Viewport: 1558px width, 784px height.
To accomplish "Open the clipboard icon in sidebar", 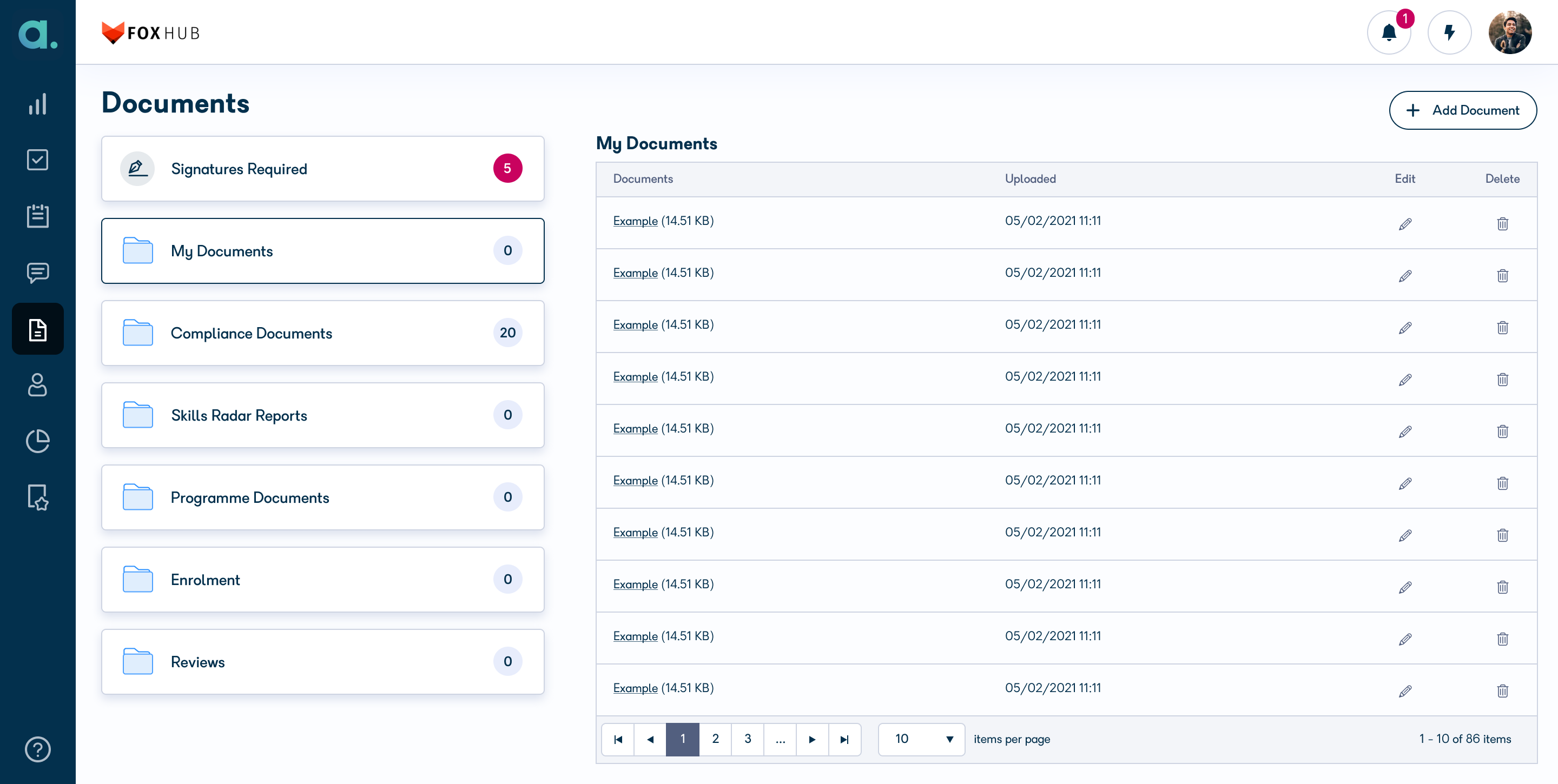I will [x=37, y=216].
